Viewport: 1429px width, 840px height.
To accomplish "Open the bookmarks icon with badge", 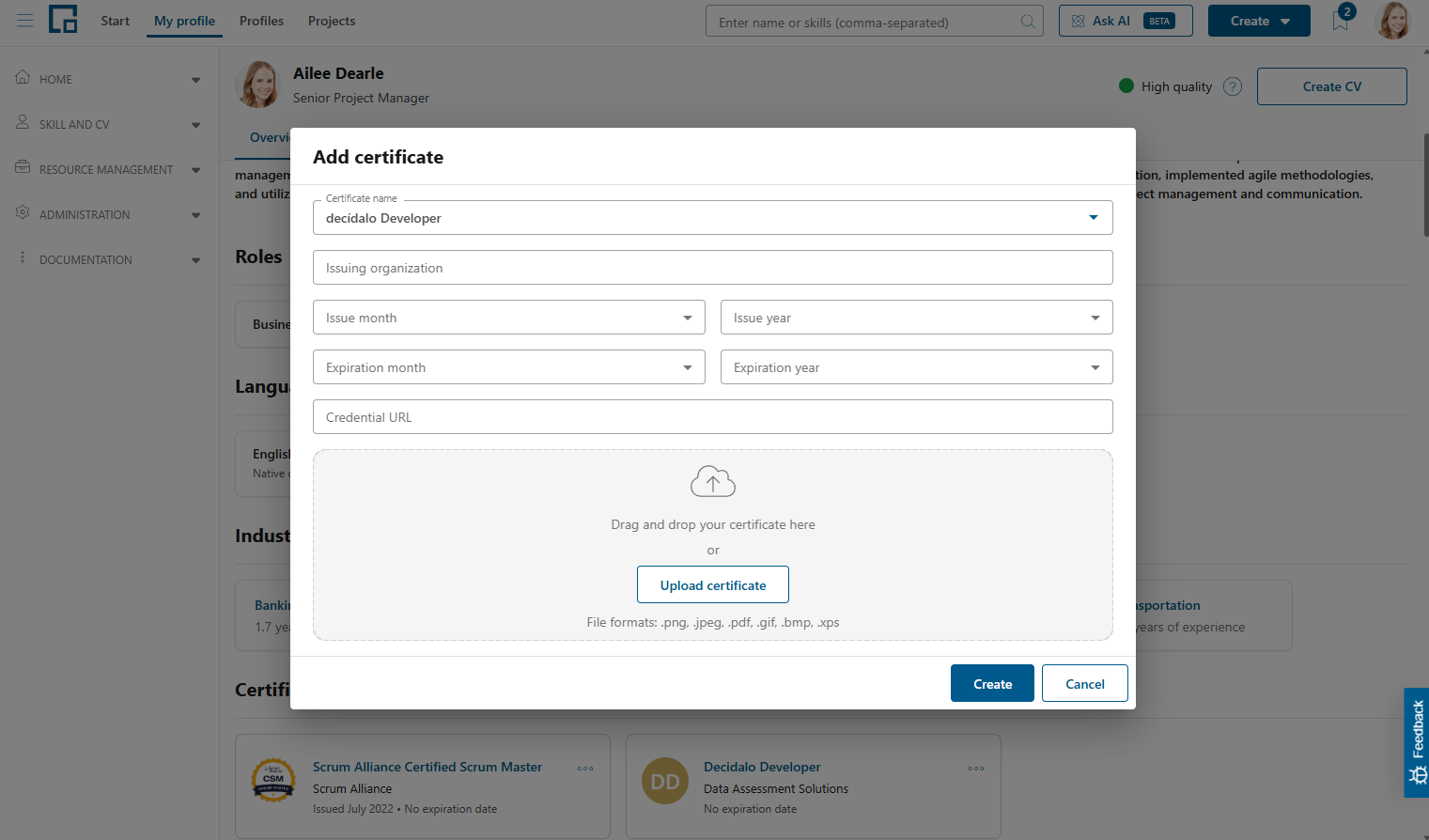I will point(1342,19).
